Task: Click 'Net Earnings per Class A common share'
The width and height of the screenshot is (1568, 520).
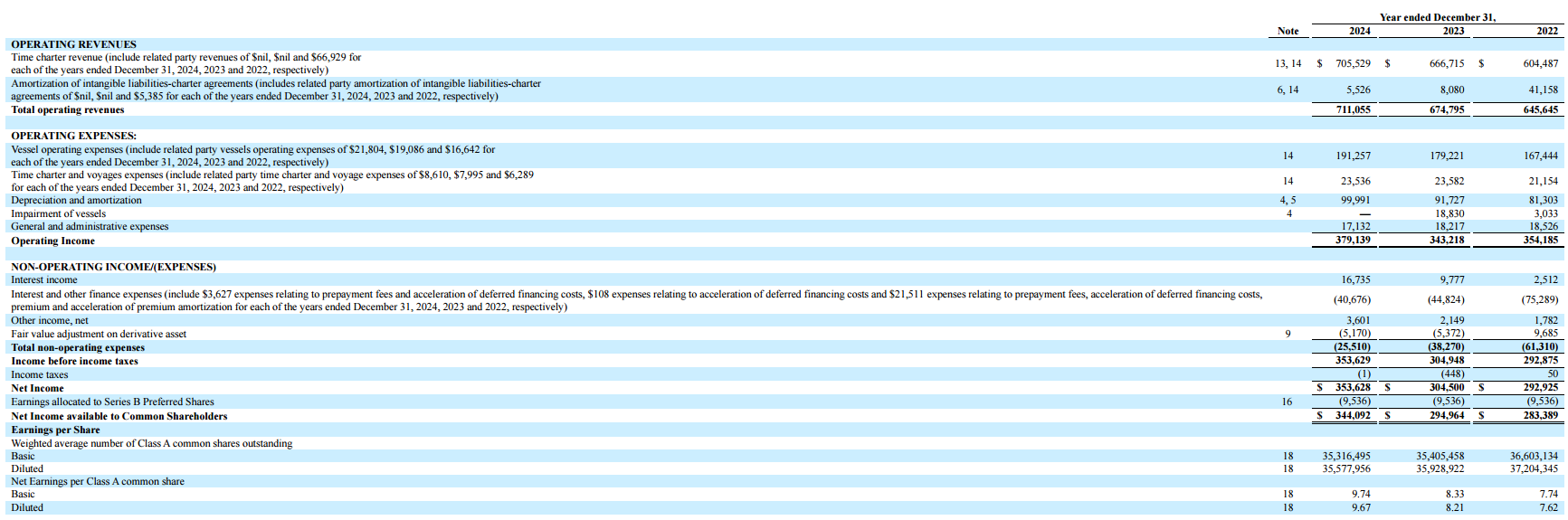Action: pos(98,482)
